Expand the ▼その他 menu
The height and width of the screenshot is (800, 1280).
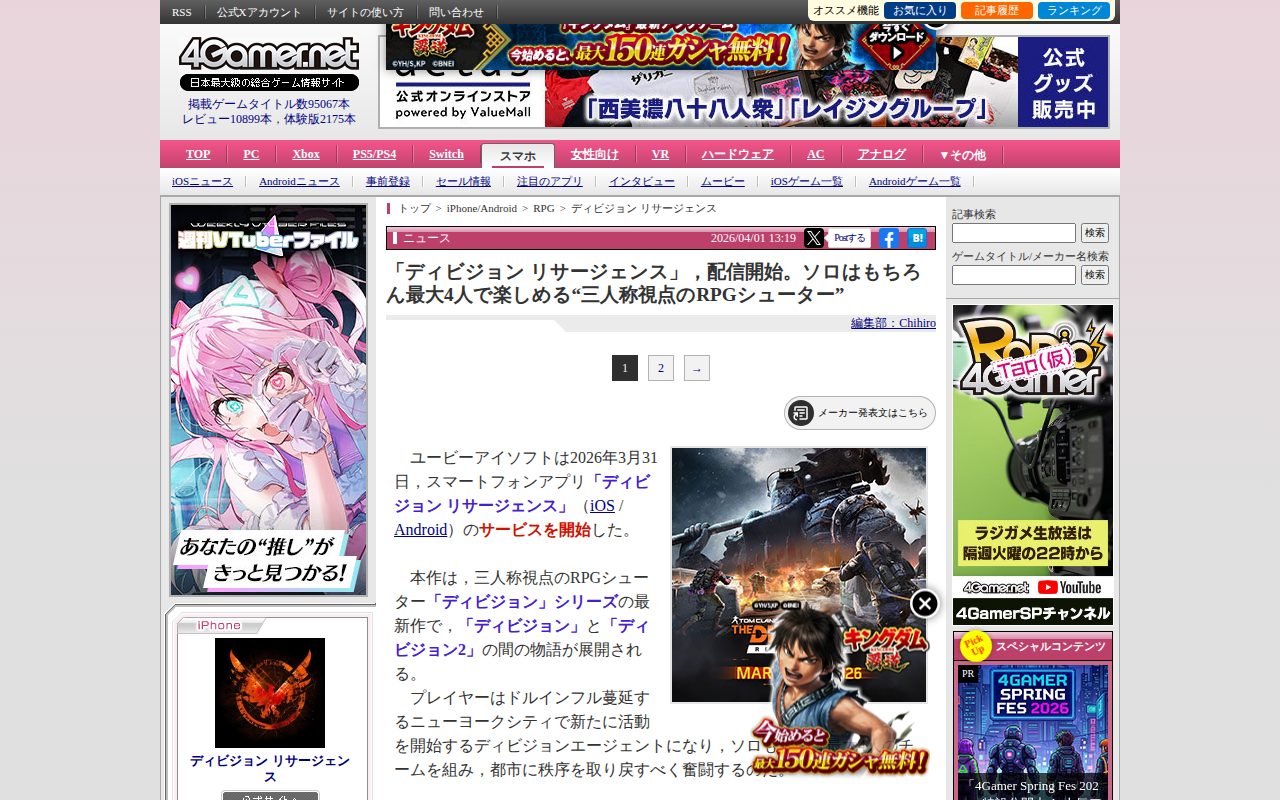pos(962,155)
